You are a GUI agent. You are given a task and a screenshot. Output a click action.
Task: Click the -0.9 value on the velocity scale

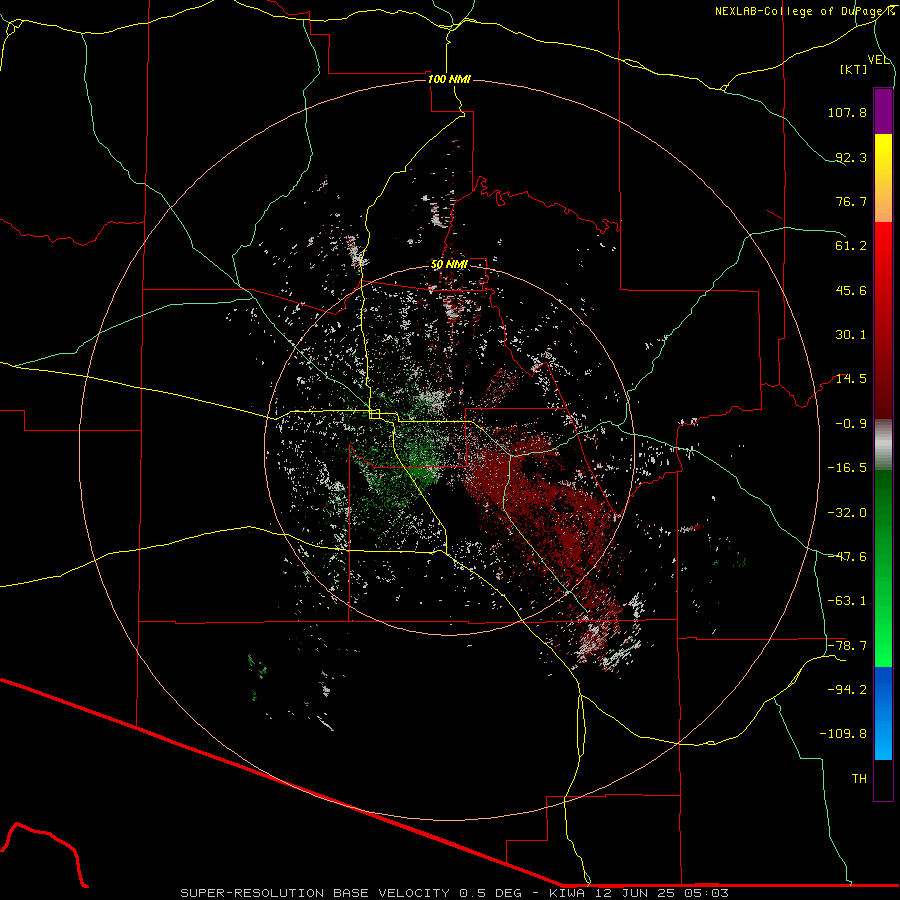coord(851,424)
